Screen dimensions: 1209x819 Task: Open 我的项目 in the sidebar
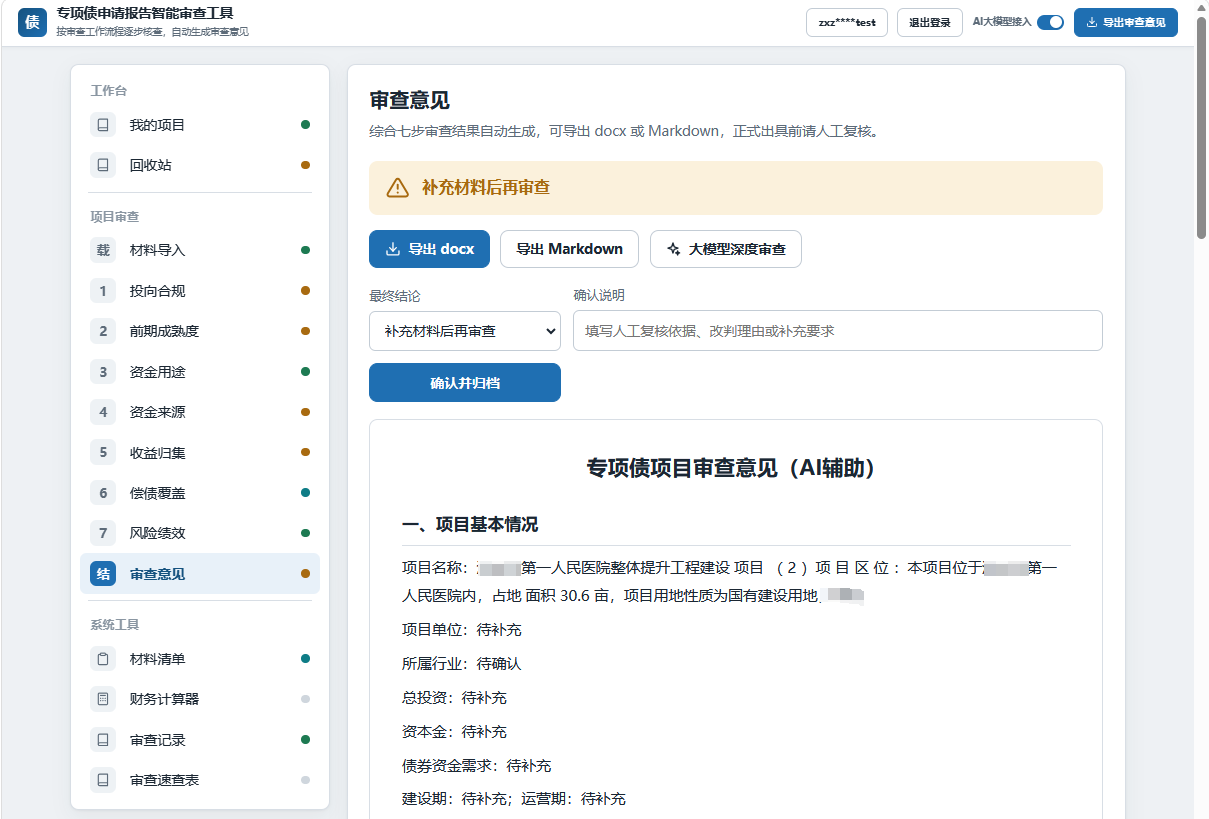[x=200, y=125]
